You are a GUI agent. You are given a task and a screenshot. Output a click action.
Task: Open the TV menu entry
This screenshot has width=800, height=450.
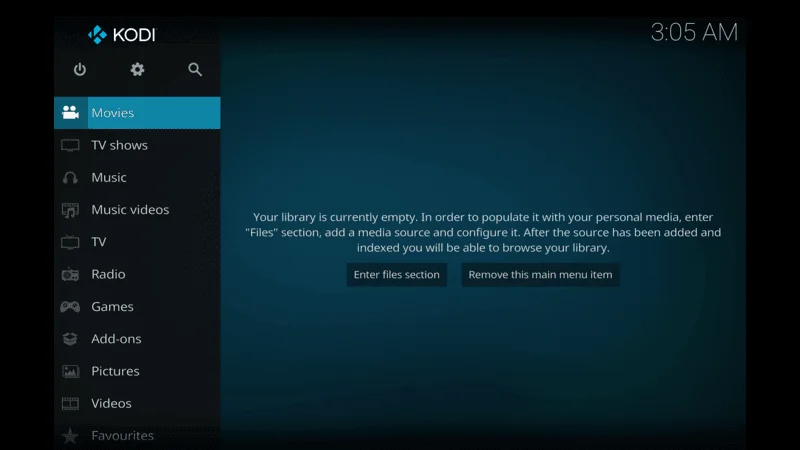pos(99,242)
